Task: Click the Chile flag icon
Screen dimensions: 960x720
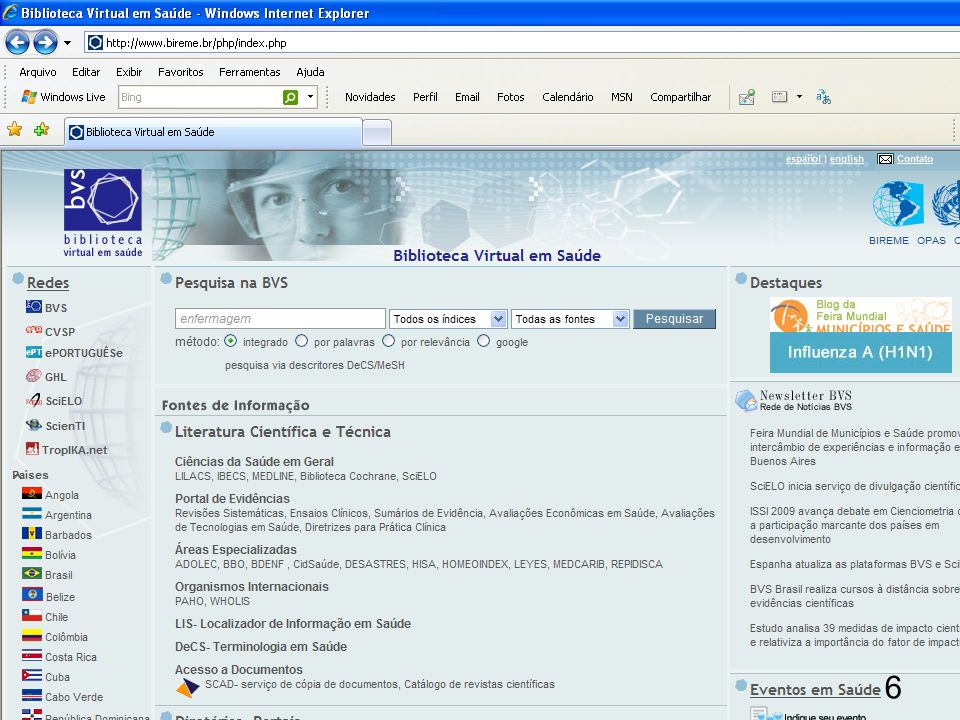Action: coord(32,613)
